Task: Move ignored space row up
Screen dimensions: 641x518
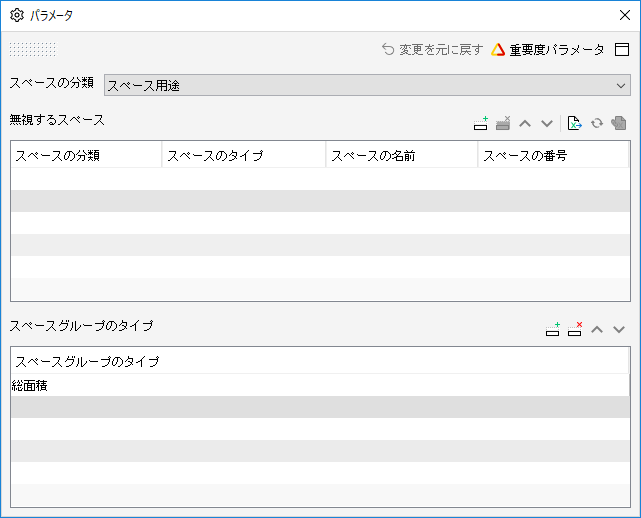Action: [x=525, y=123]
